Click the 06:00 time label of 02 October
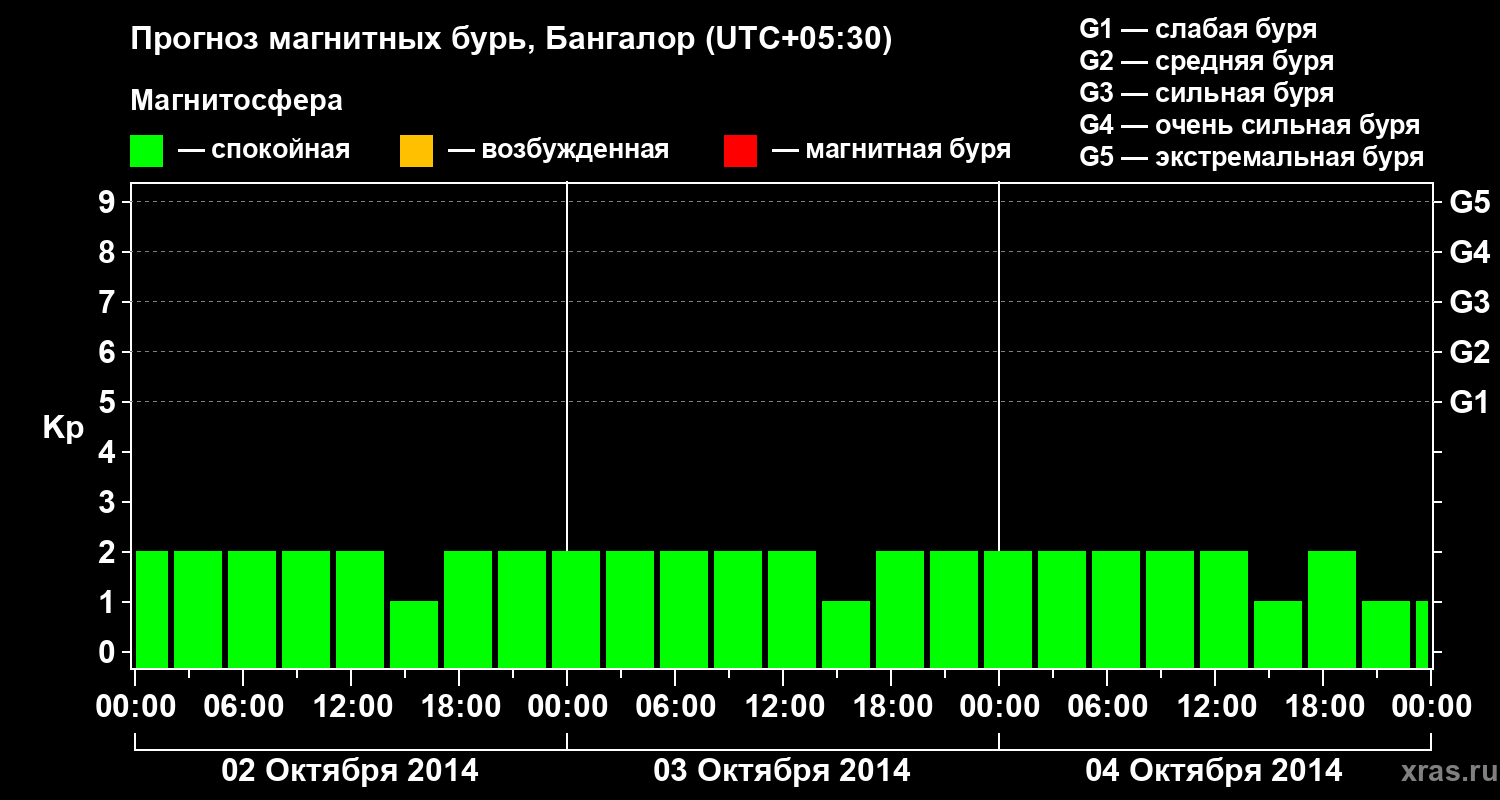 [x=243, y=707]
